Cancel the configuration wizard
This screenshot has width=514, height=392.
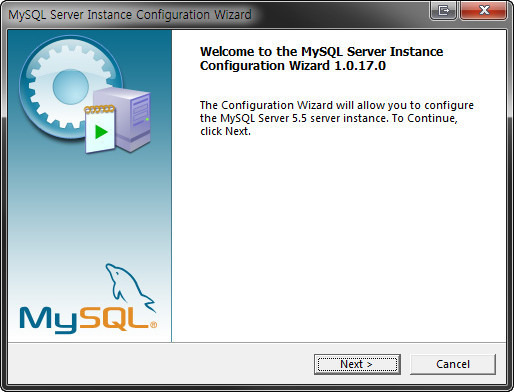[x=453, y=364]
